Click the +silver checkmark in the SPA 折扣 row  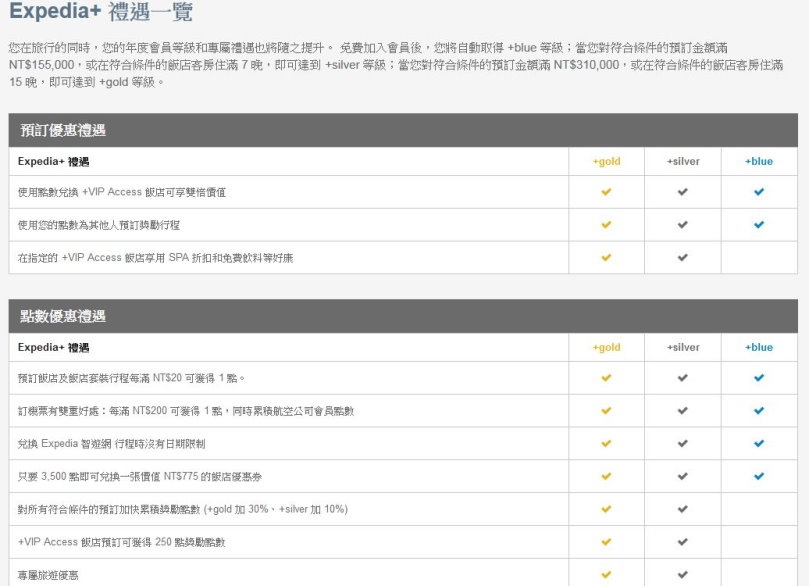(x=683, y=257)
